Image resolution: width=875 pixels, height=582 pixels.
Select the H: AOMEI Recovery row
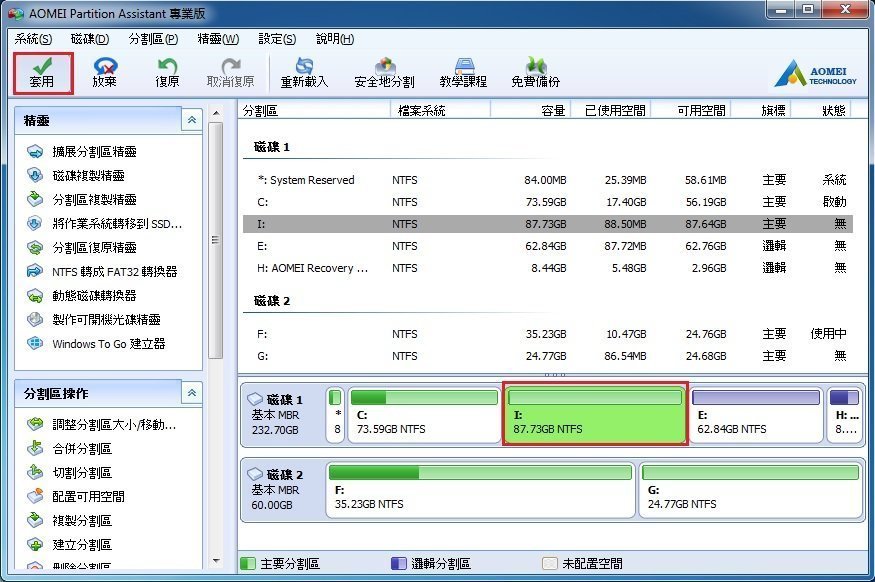coord(547,268)
